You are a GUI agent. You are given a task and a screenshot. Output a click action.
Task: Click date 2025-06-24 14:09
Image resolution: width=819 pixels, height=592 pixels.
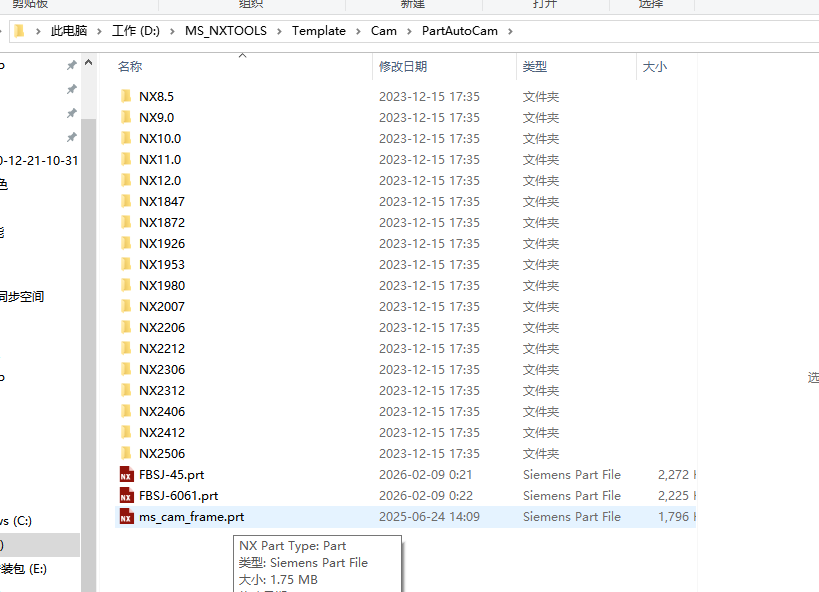pyautogui.click(x=429, y=516)
